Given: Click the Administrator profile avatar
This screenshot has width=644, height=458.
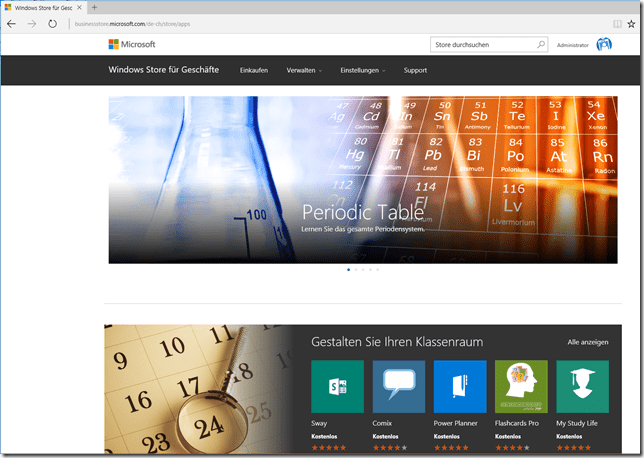Looking at the screenshot, I should pos(604,45).
